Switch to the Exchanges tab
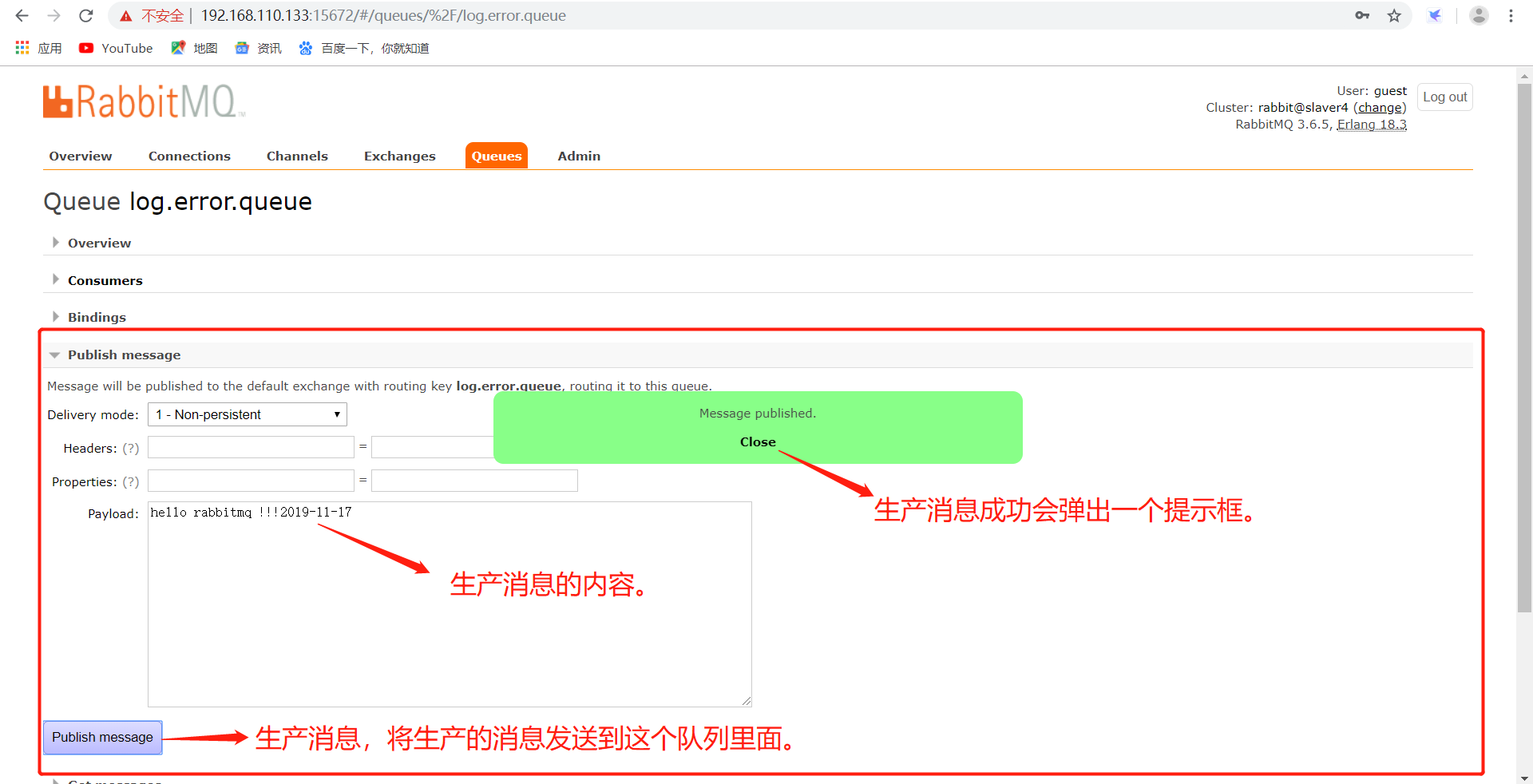This screenshot has width=1533, height=784. coord(399,156)
